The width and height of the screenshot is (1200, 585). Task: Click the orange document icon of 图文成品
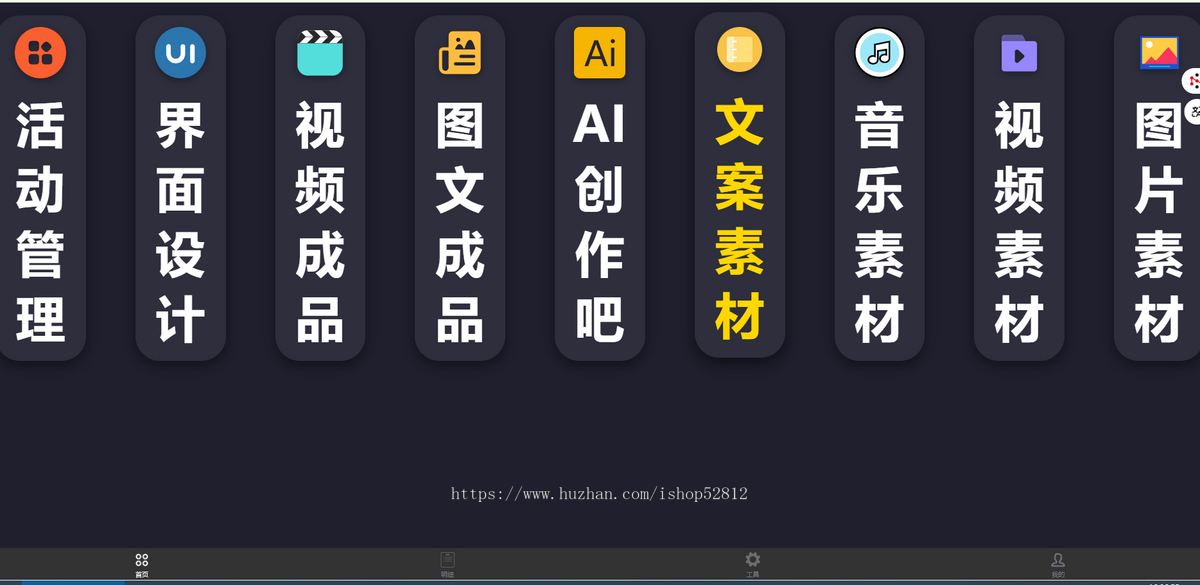[460, 53]
